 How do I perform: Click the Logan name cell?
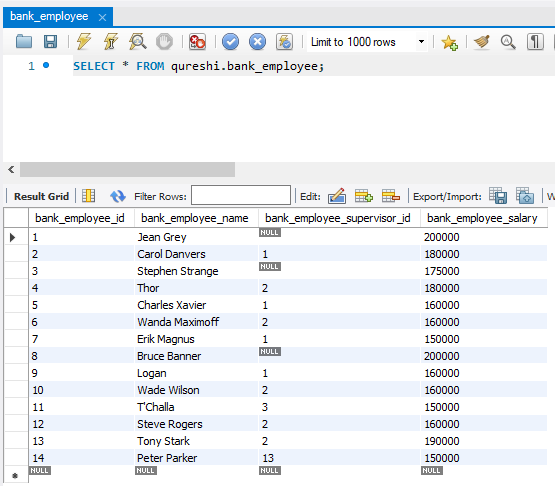pos(196,373)
